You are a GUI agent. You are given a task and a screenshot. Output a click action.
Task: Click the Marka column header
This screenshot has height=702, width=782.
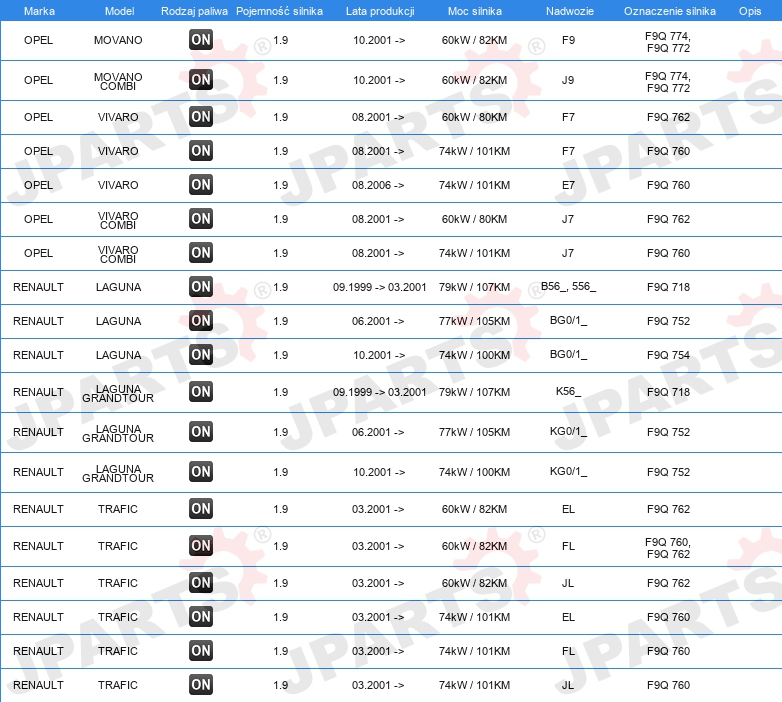(x=39, y=11)
